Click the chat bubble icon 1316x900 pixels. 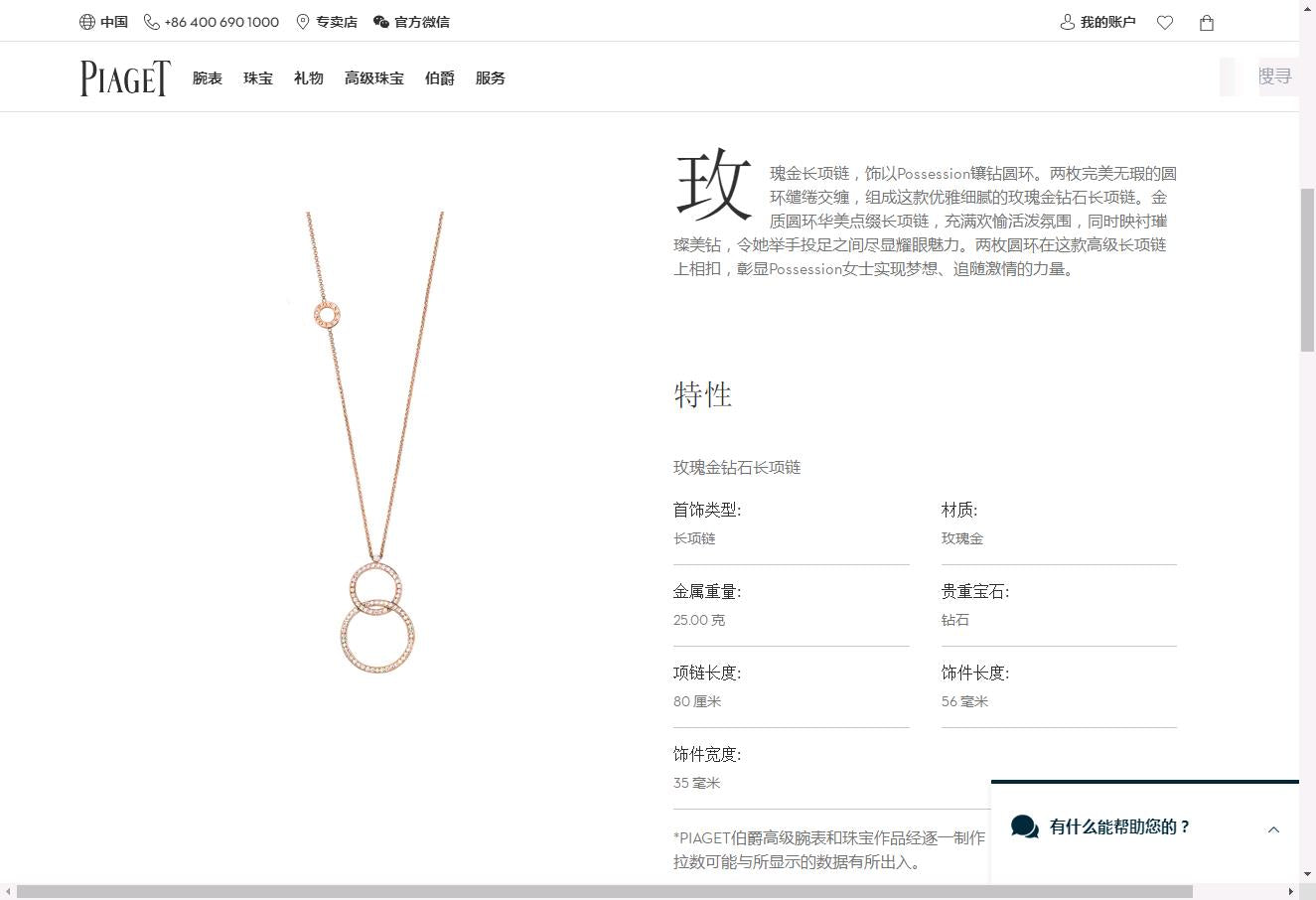(1024, 826)
